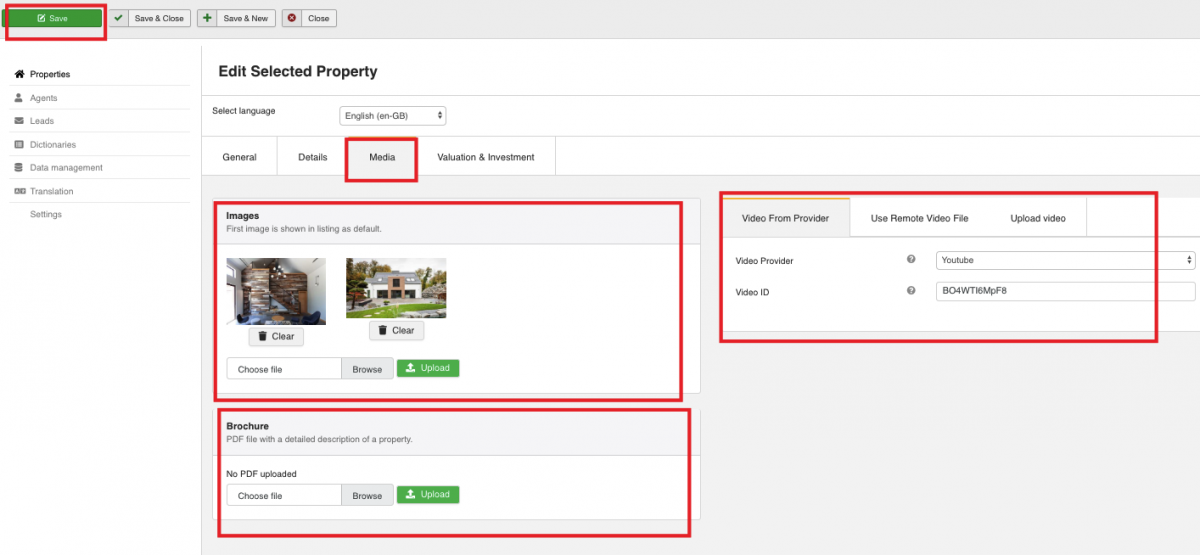Image resolution: width=1200 pixels, height=555 pixels.
Task: Browse for a brochure PDF file
Action: pos(367,495)
